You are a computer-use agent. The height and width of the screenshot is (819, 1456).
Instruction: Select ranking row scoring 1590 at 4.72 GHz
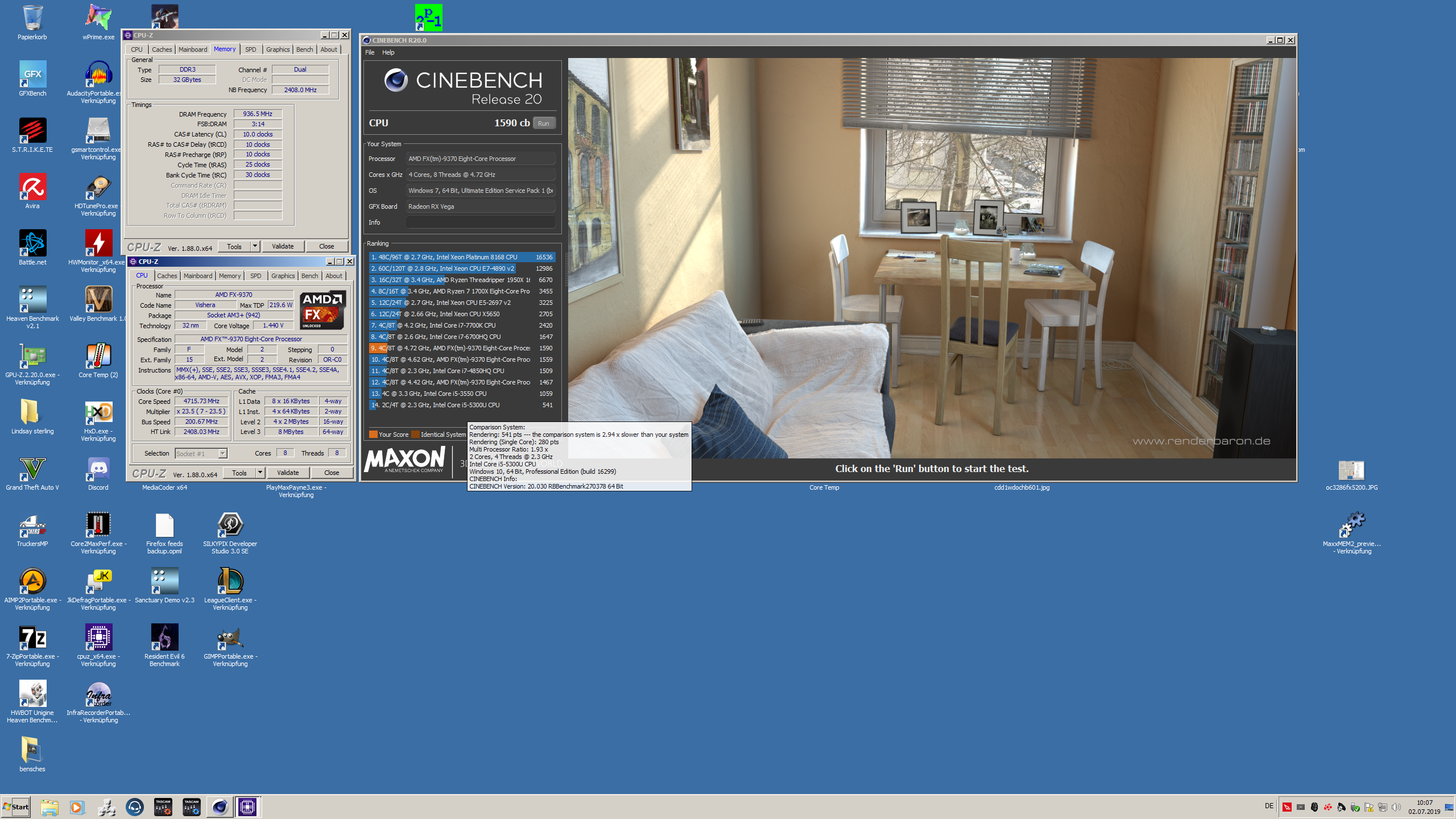[x=462, y=348]
